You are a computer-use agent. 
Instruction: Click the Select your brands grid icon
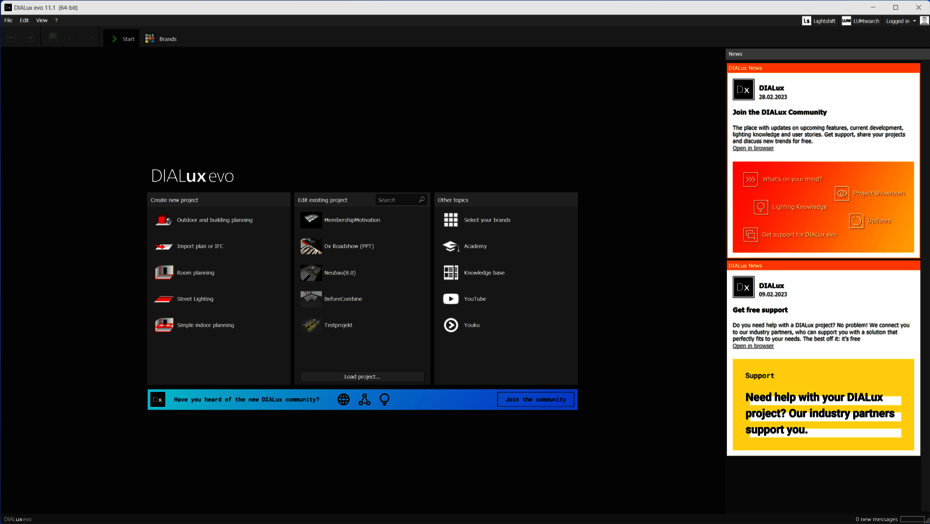[x=451, y=220]
